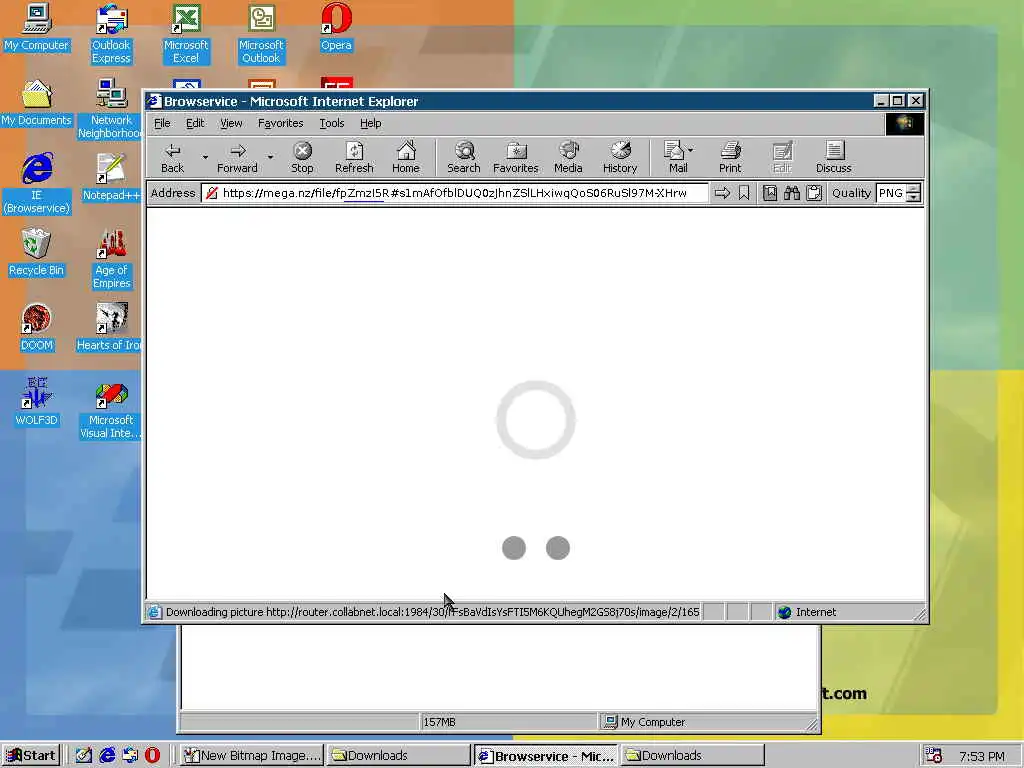The width and height of the screenshot is (1024, 768).
Task: Open the Help menu
Action: point(370,123)
